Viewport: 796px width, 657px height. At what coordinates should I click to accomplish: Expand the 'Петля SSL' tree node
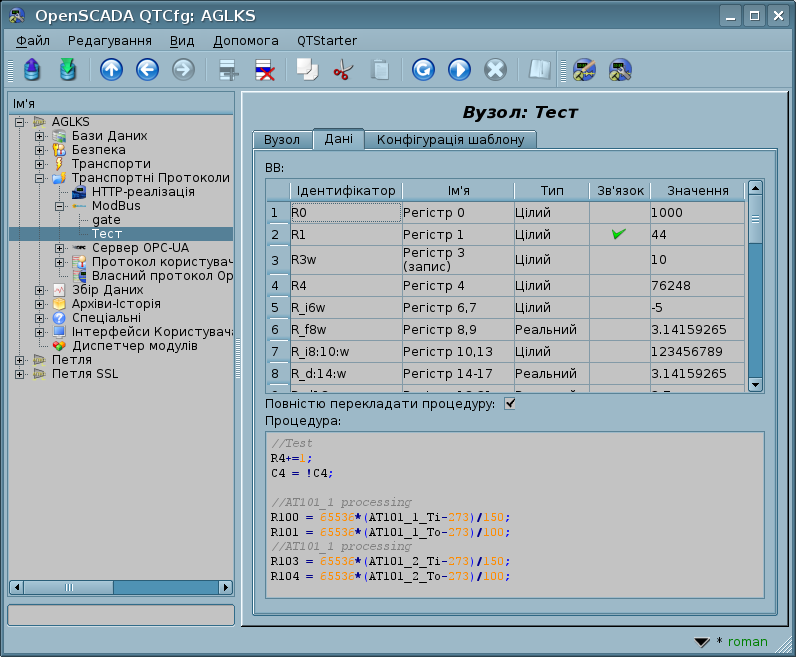click(20, 374)
